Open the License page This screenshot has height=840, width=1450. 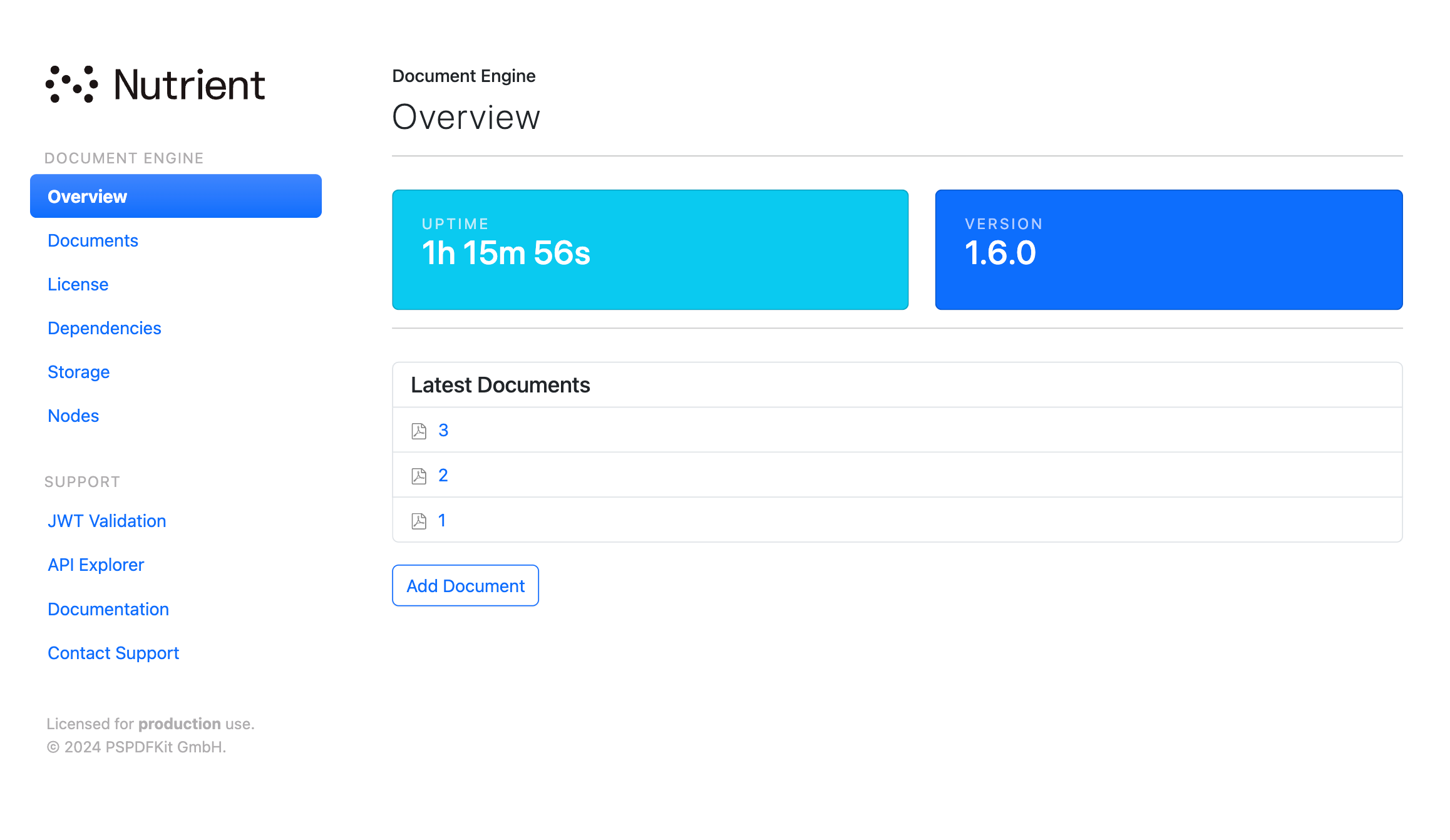(78, 284)
